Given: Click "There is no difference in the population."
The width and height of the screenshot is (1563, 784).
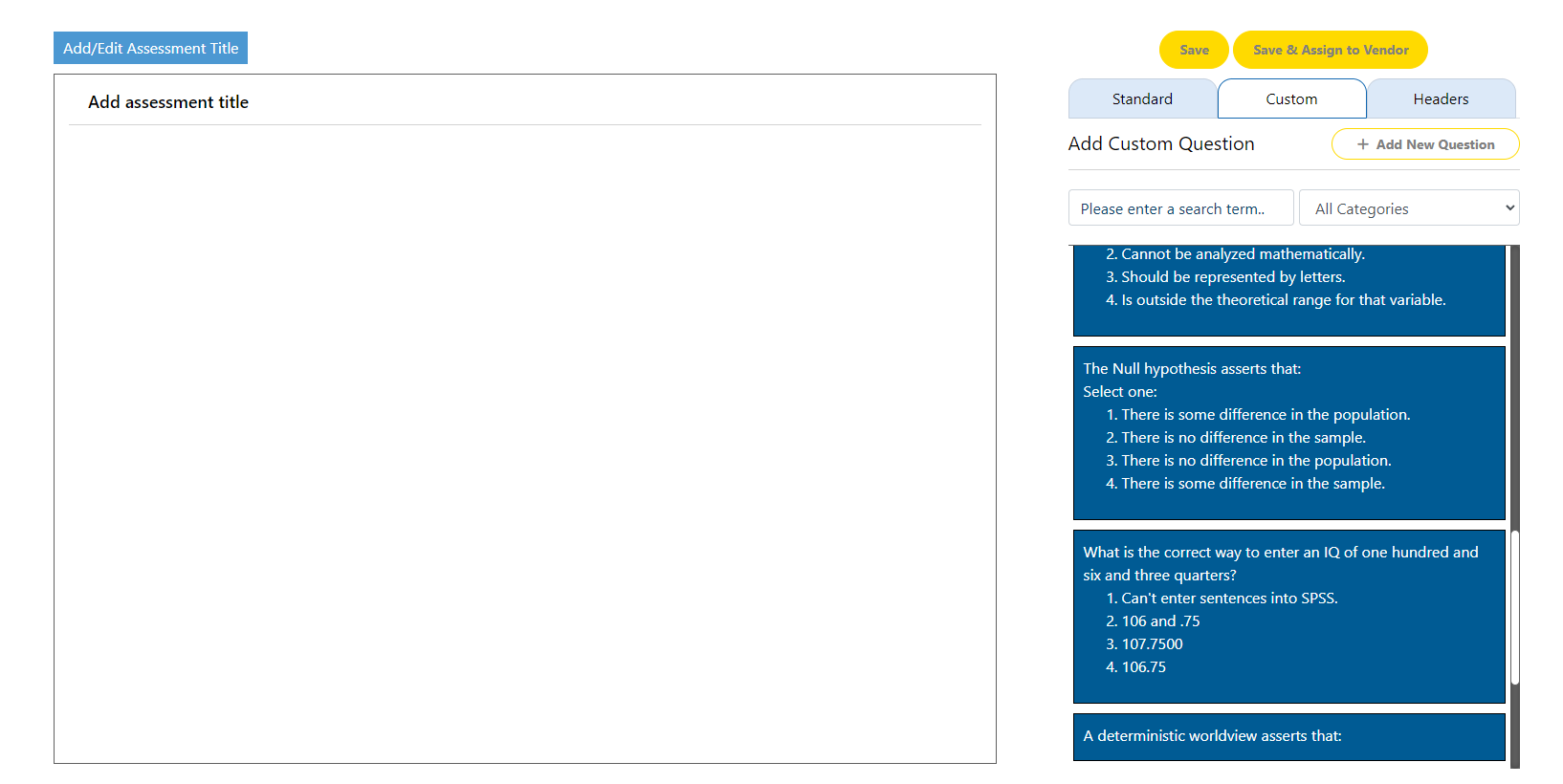Looking at the screenshot, I should pos(1256,461).
